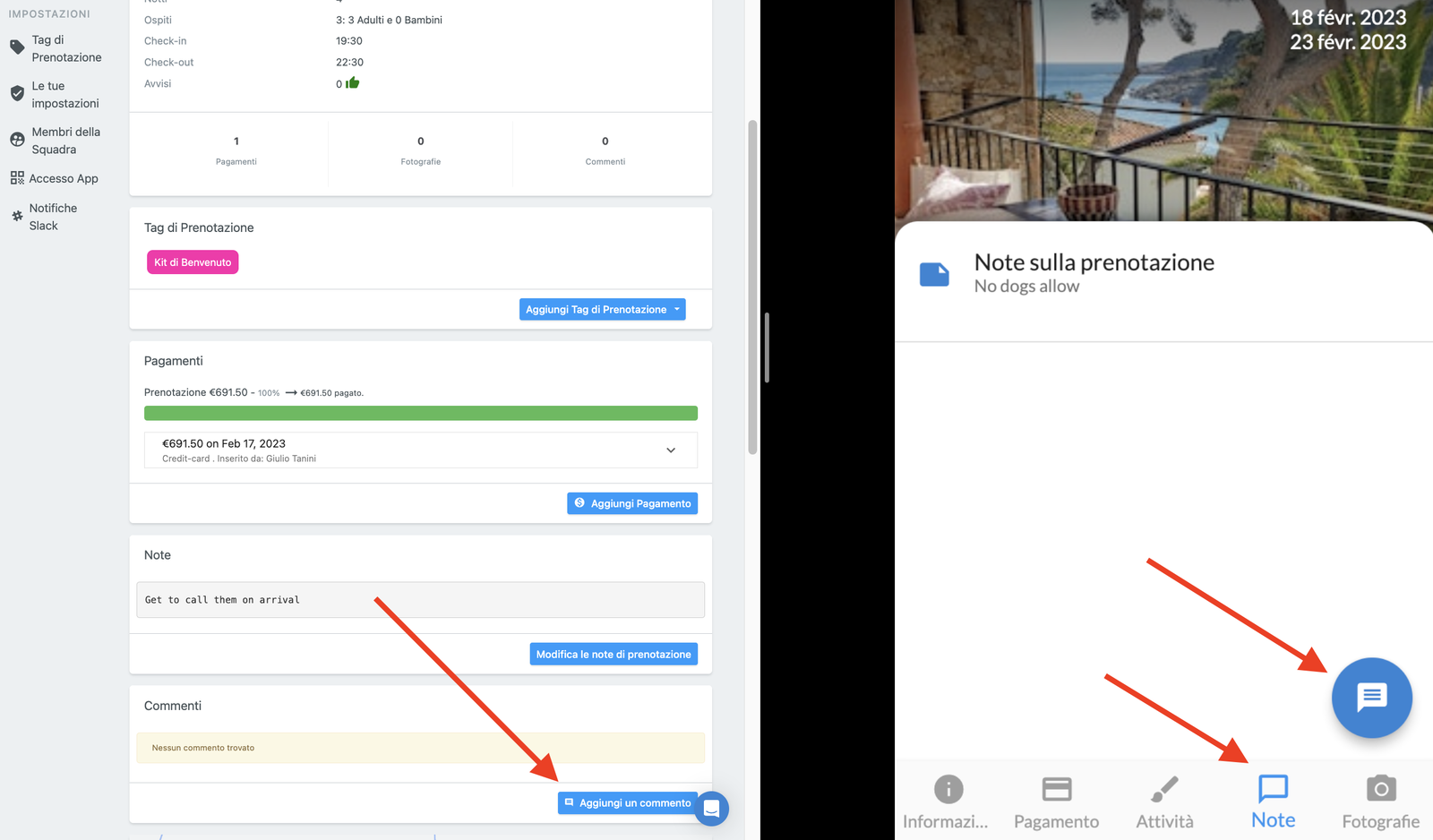This screenshot has height=840, width=1433.
Task: Click the blue note document icon
Action: click(934, 274)
